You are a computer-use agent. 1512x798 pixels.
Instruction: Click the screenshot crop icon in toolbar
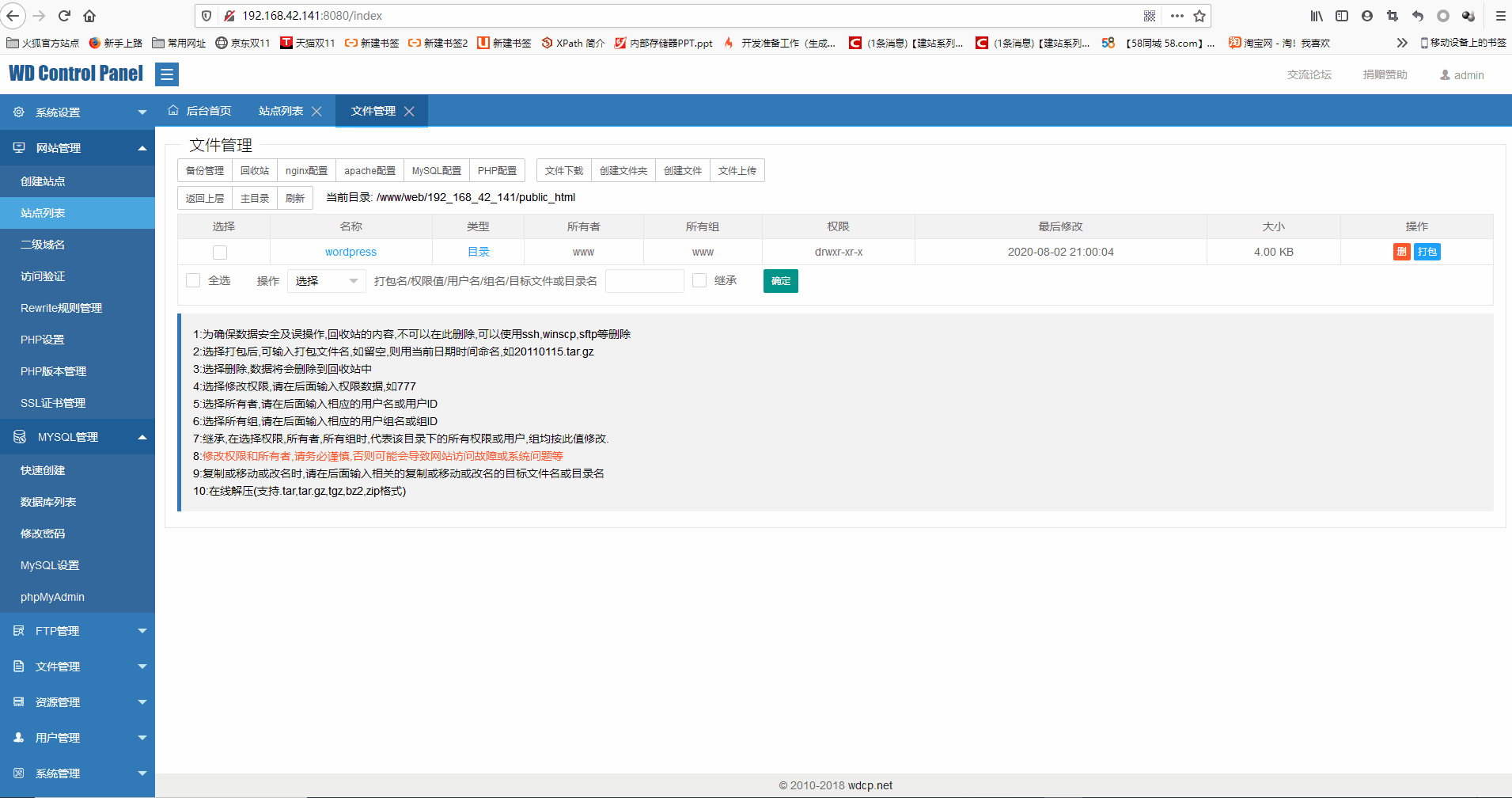[x=1393, y=16]
